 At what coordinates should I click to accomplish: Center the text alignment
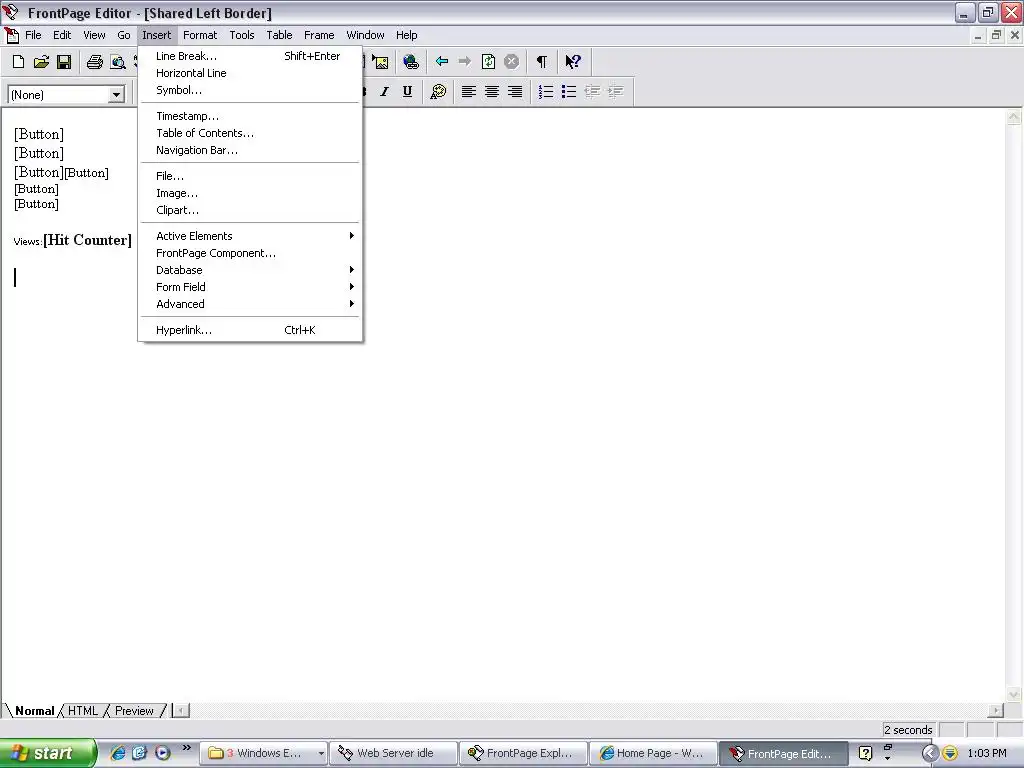492,91
